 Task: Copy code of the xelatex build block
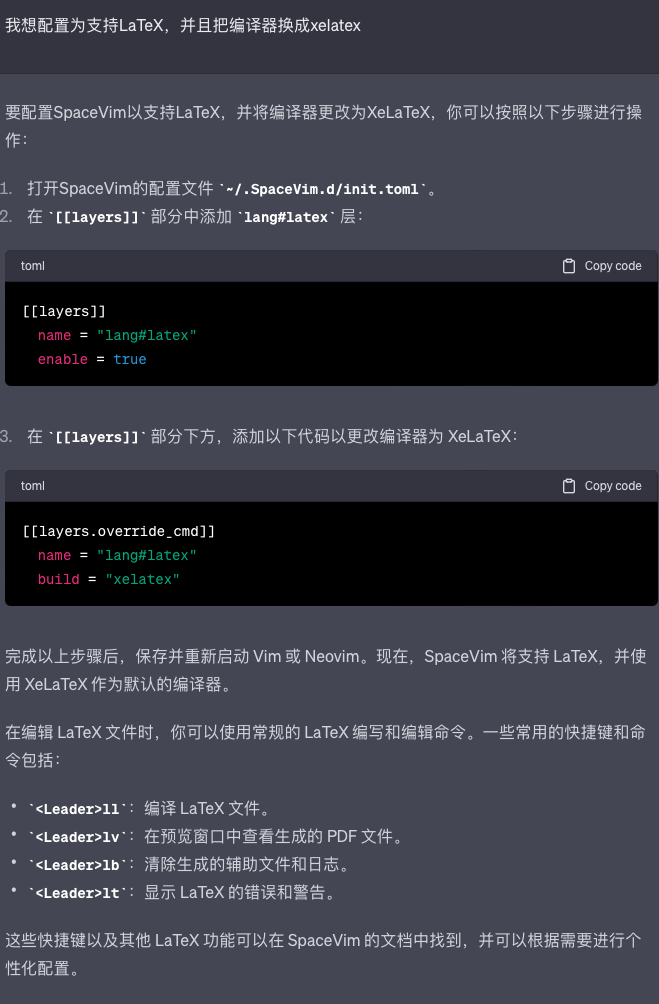coord(602,486)
